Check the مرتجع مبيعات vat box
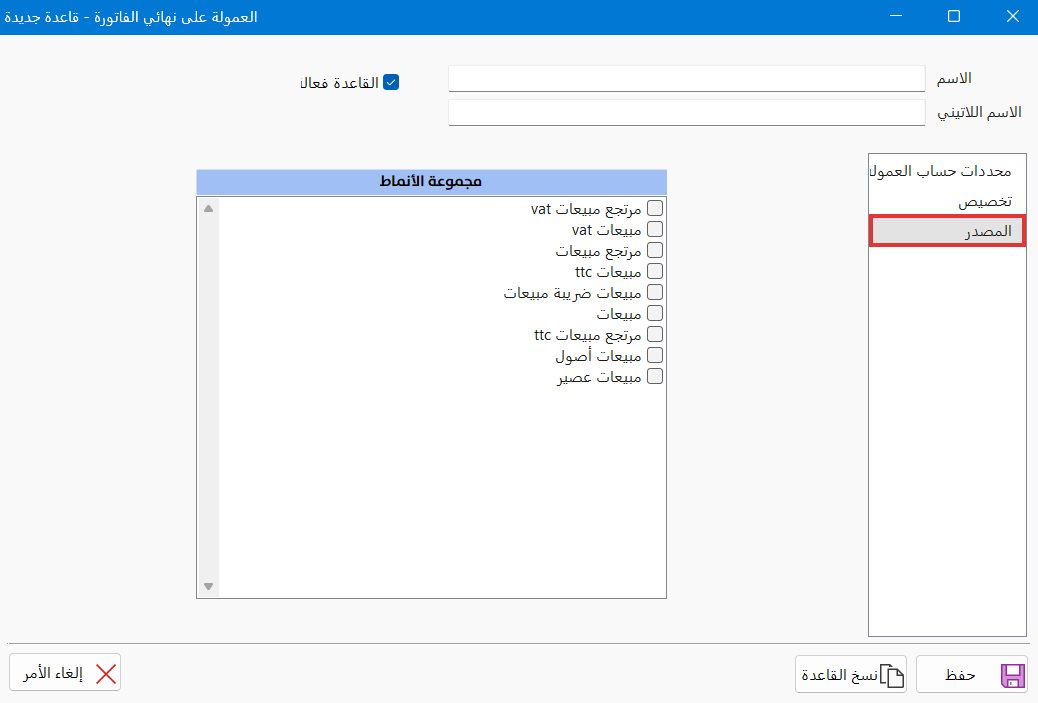This screenshot has height=703, width=1038. (x=655, y=208)
